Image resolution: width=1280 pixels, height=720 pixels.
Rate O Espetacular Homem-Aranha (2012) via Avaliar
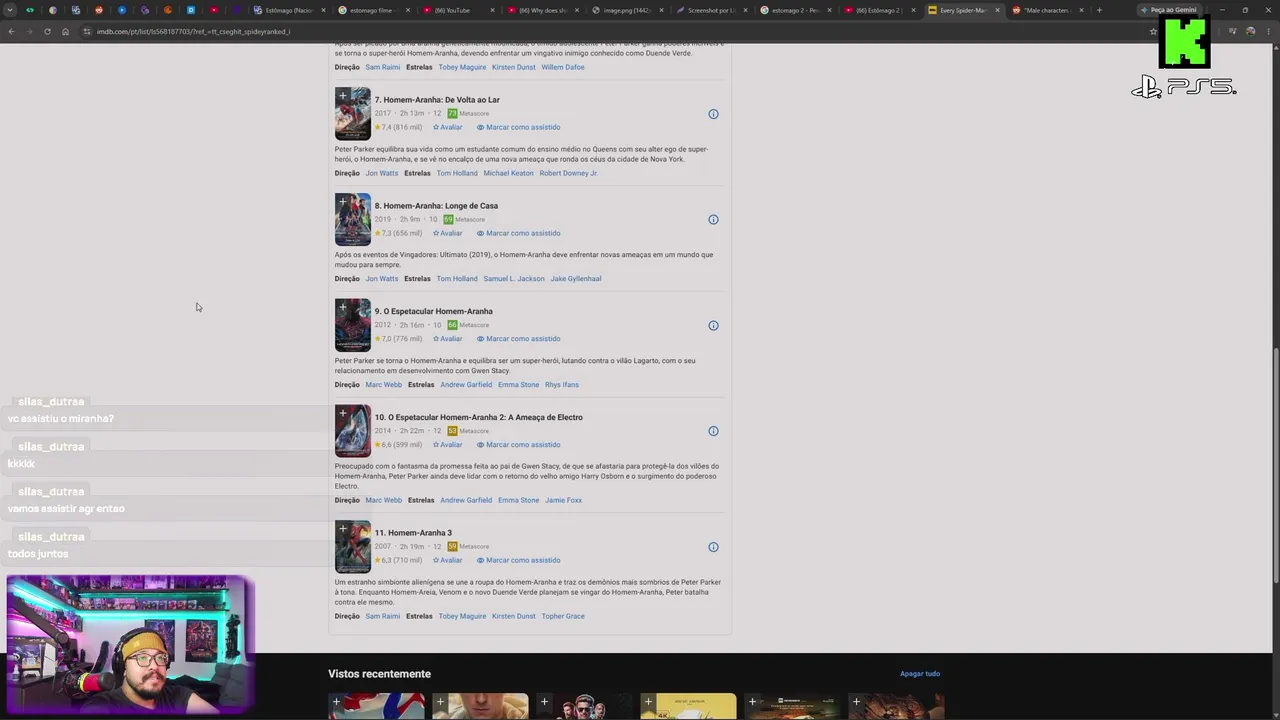(x=447, y=339)
